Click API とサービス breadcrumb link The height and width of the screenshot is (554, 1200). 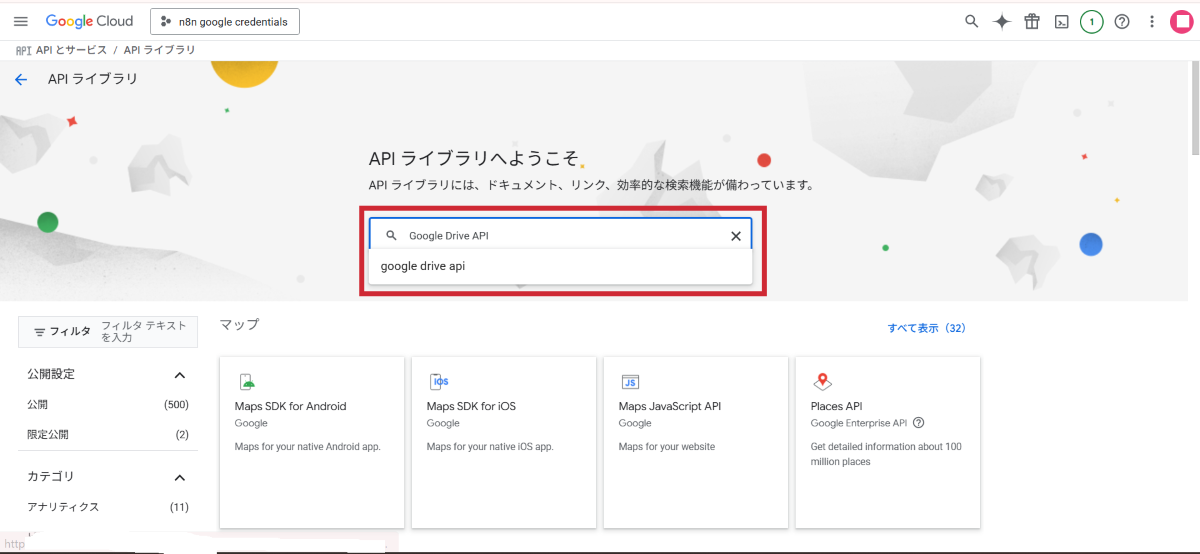click(x=70, y=50)
